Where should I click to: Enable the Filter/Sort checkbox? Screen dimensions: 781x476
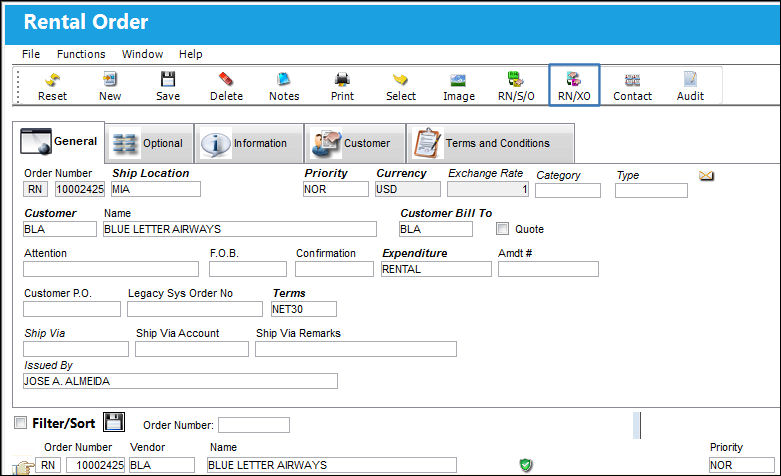pos(20,423)
